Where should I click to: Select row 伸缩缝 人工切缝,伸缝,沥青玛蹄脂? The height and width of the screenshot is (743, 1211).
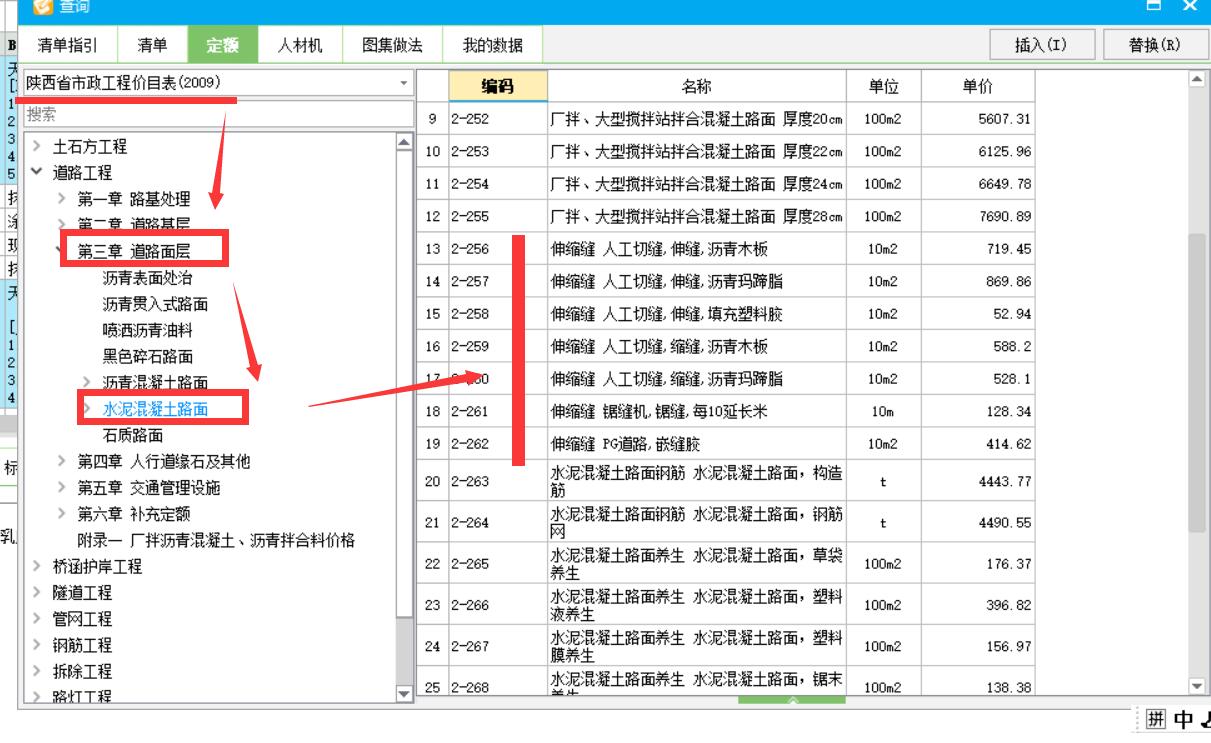696,282
